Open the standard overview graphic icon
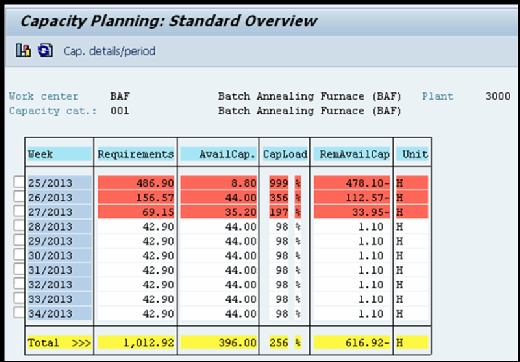The image size is (520, 362). pos(23,50)
